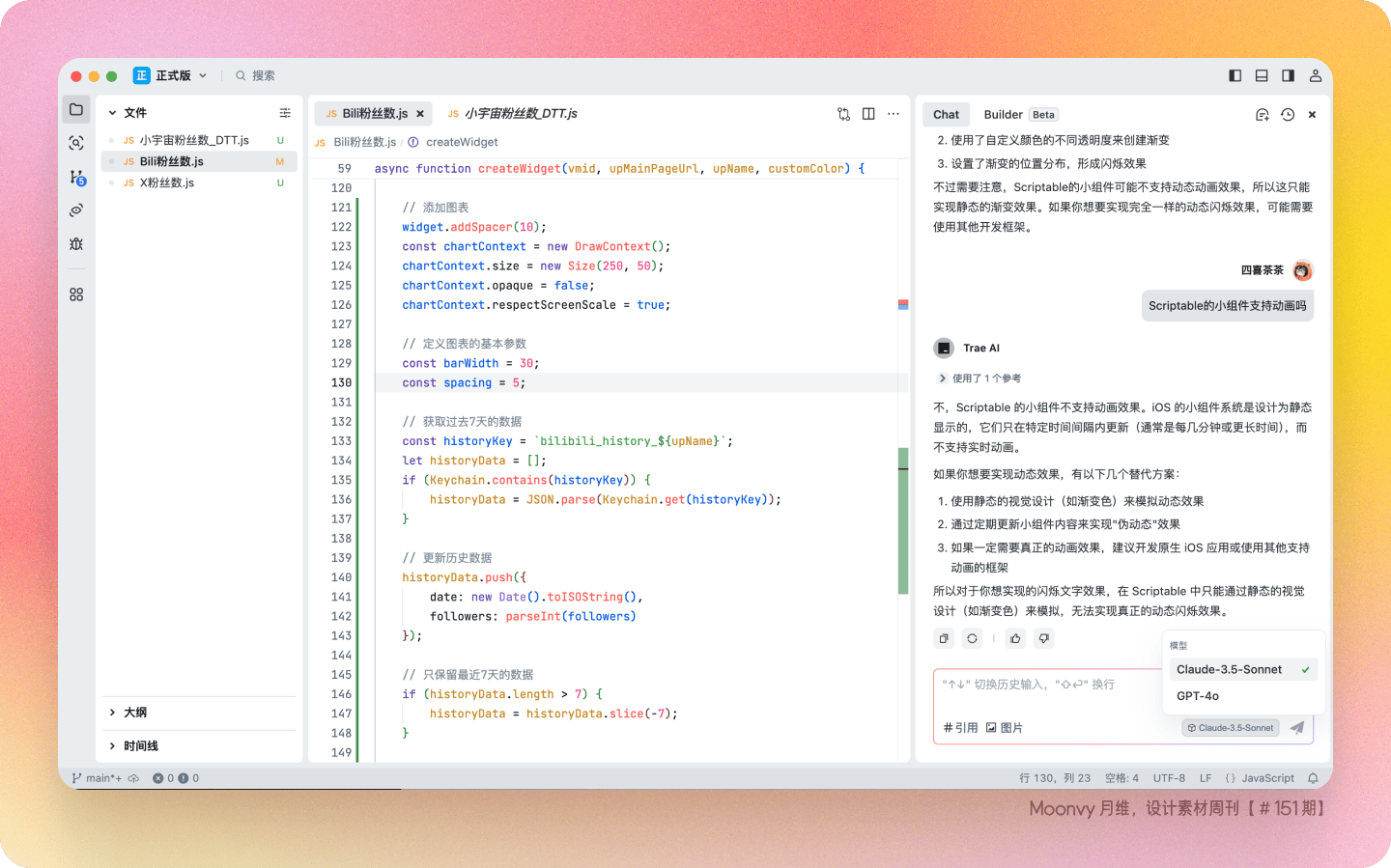Close the Bili粉丝数.js editor tab
Viewport: 1391px width, 868px height.
(x=420, y=114)
